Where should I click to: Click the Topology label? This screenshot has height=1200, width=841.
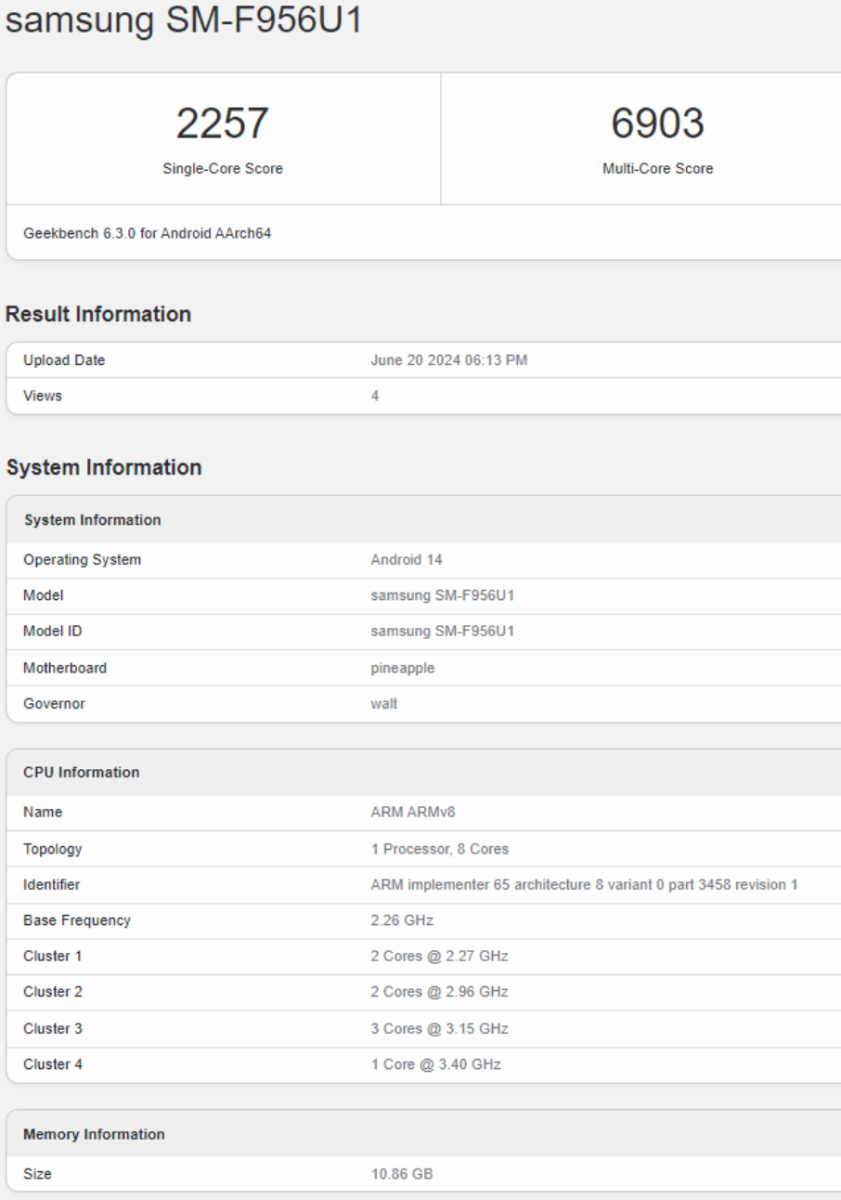click(x=53, y=849)
